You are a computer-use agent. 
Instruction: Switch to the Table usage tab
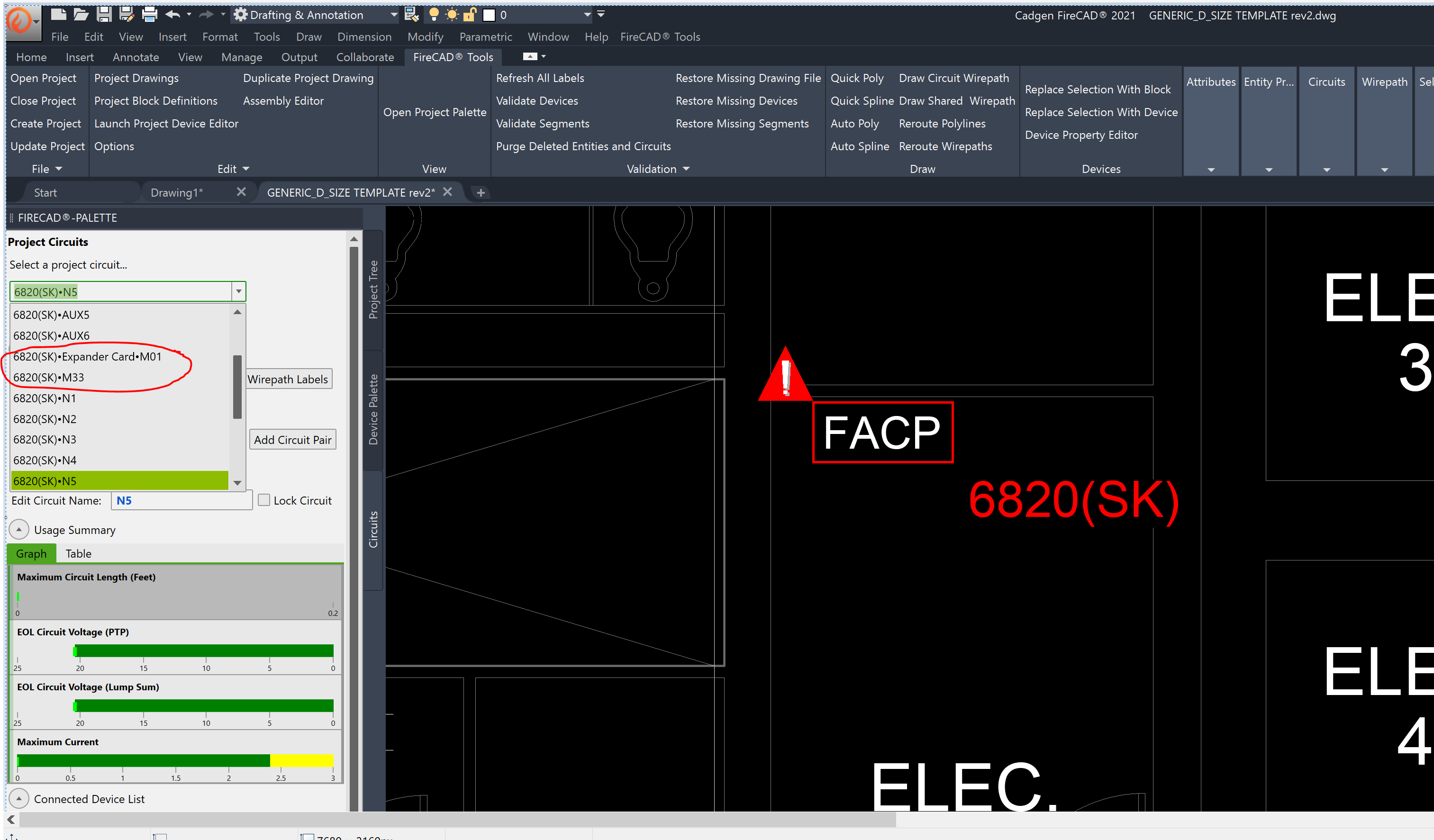(x=78, y=554)
